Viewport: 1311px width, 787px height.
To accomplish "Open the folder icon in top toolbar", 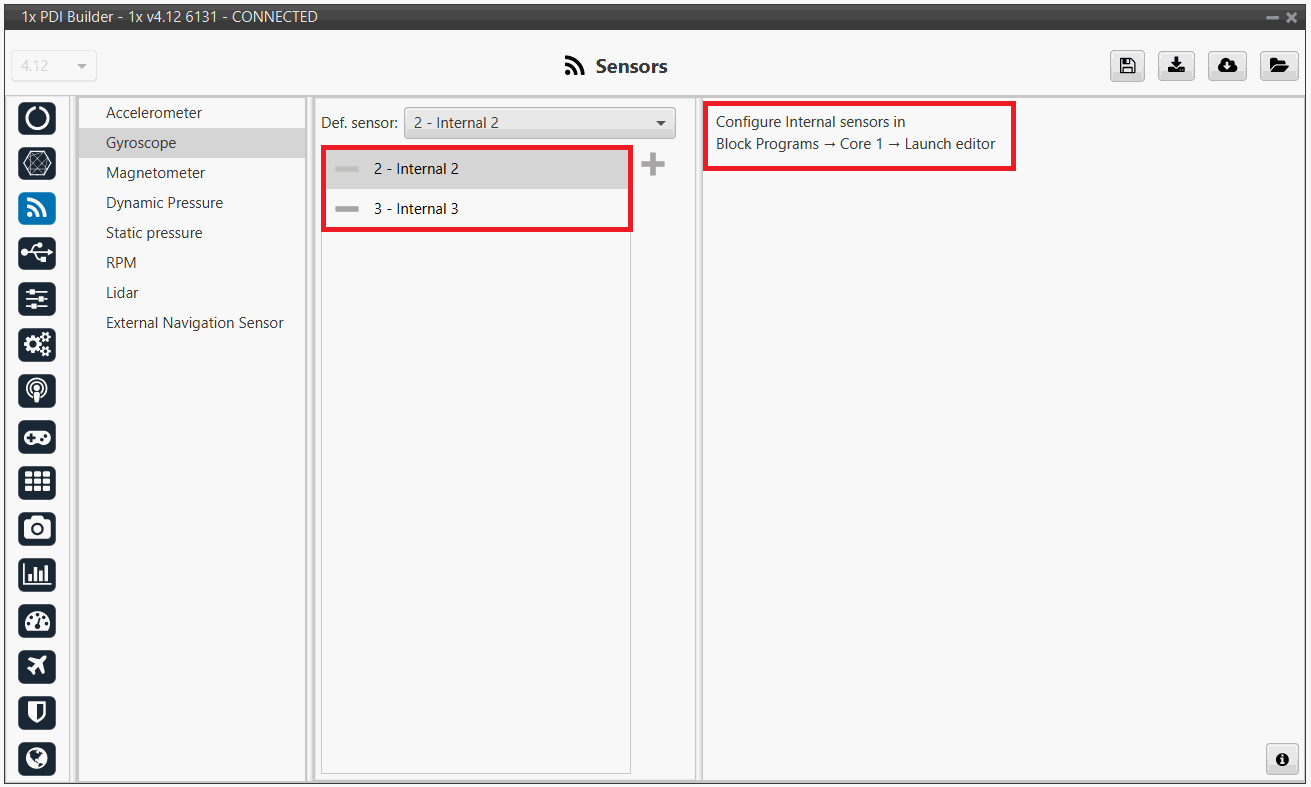I will [1278, 66].
